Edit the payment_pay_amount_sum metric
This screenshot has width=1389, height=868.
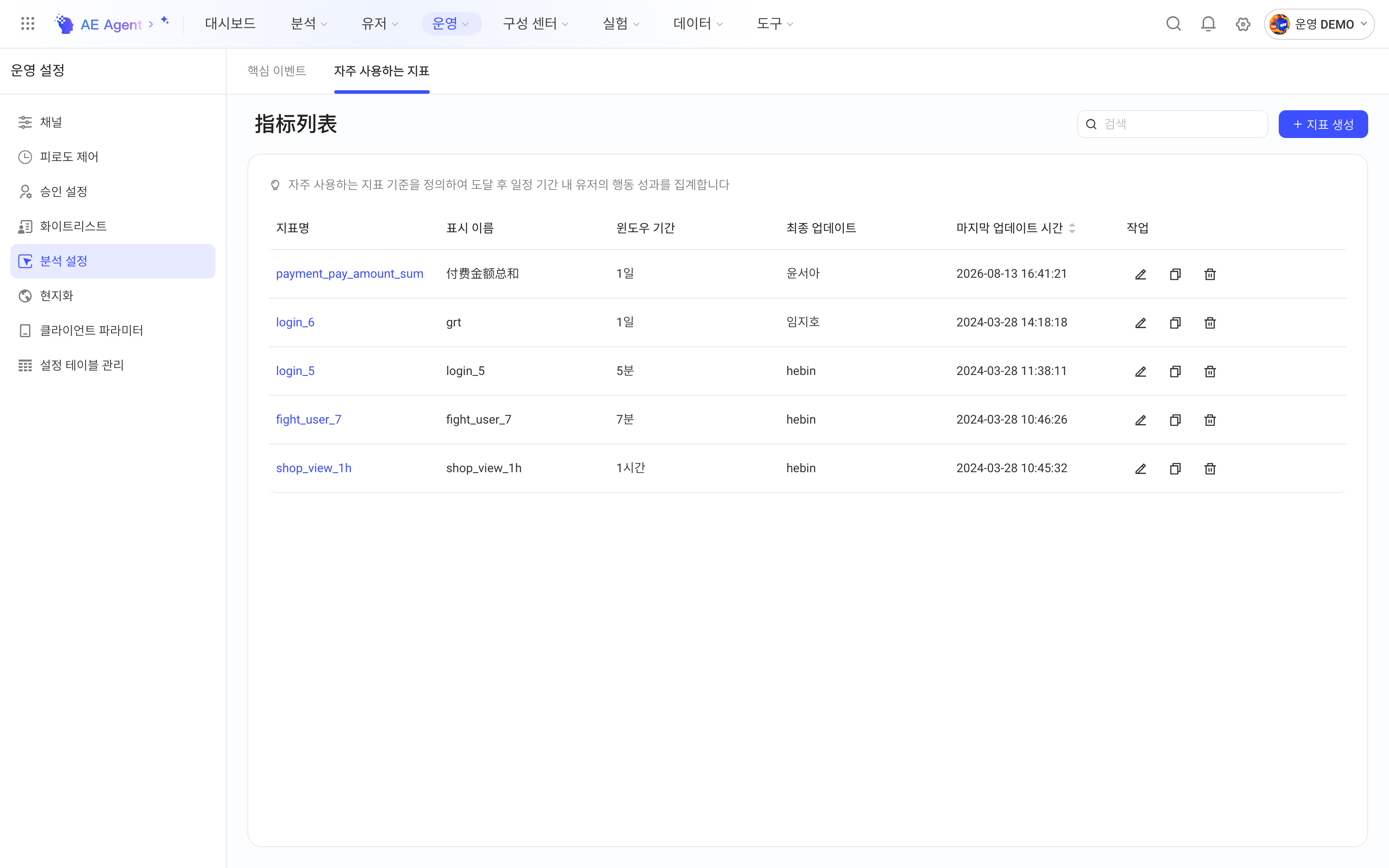click(x=1140, y=274)
